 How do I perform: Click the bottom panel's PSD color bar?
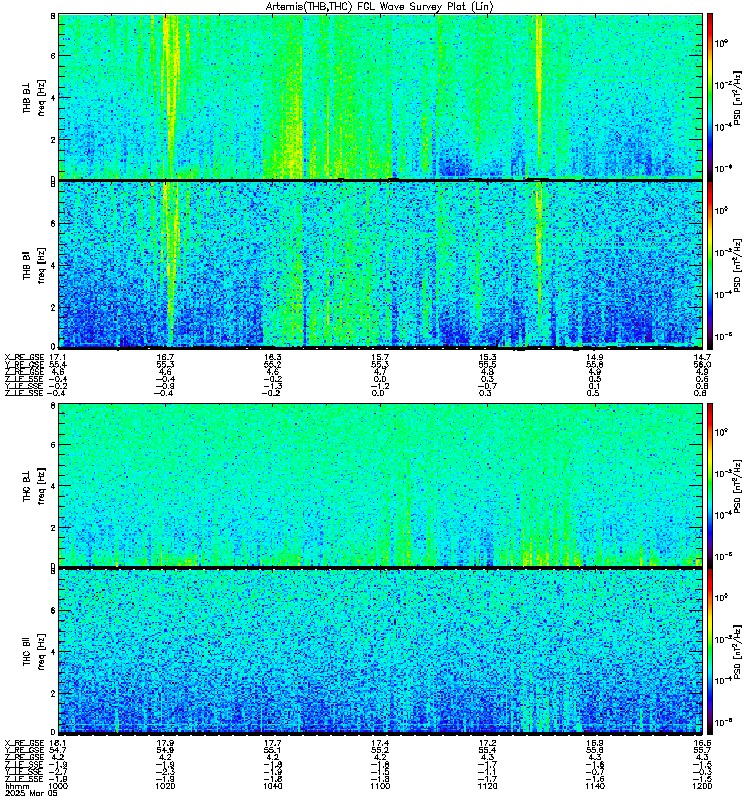pos(710,651)
